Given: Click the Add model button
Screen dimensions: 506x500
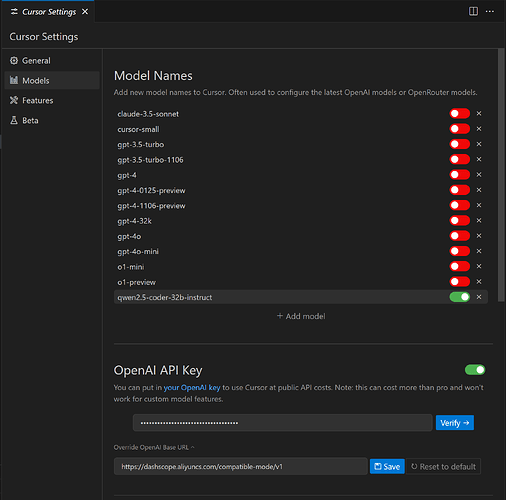Looking at the screenshot, I should pyautogui.click(x=301, y=316).
